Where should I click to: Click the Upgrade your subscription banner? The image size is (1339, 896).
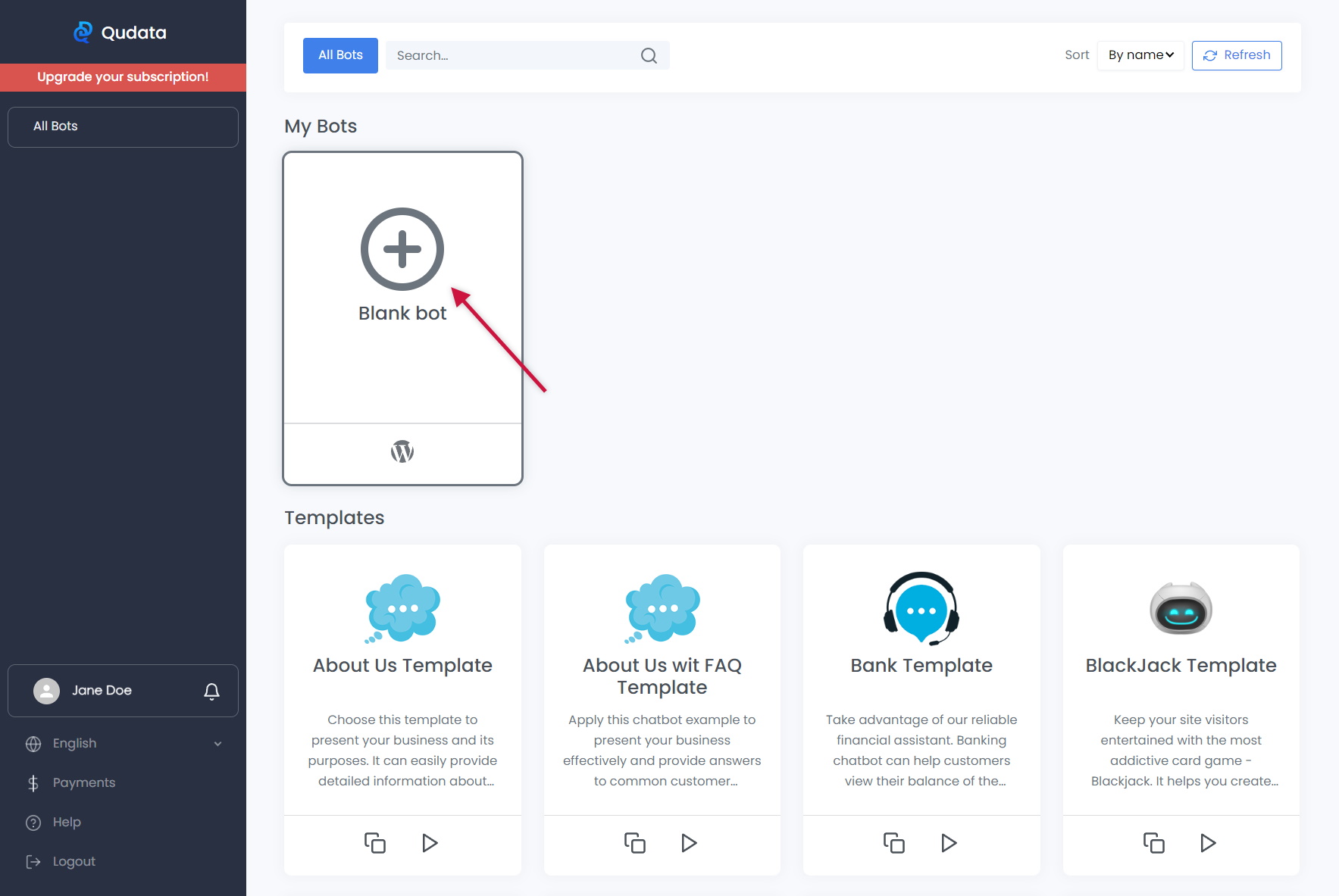point(123,77)
